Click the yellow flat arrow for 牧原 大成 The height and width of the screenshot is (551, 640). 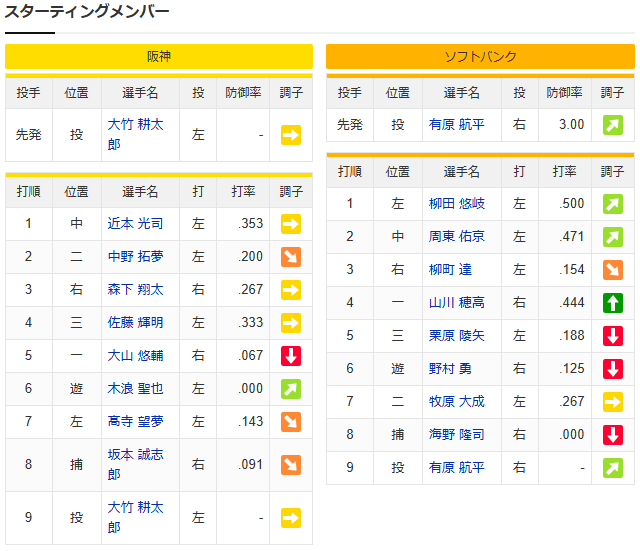(x=613, y=402)
